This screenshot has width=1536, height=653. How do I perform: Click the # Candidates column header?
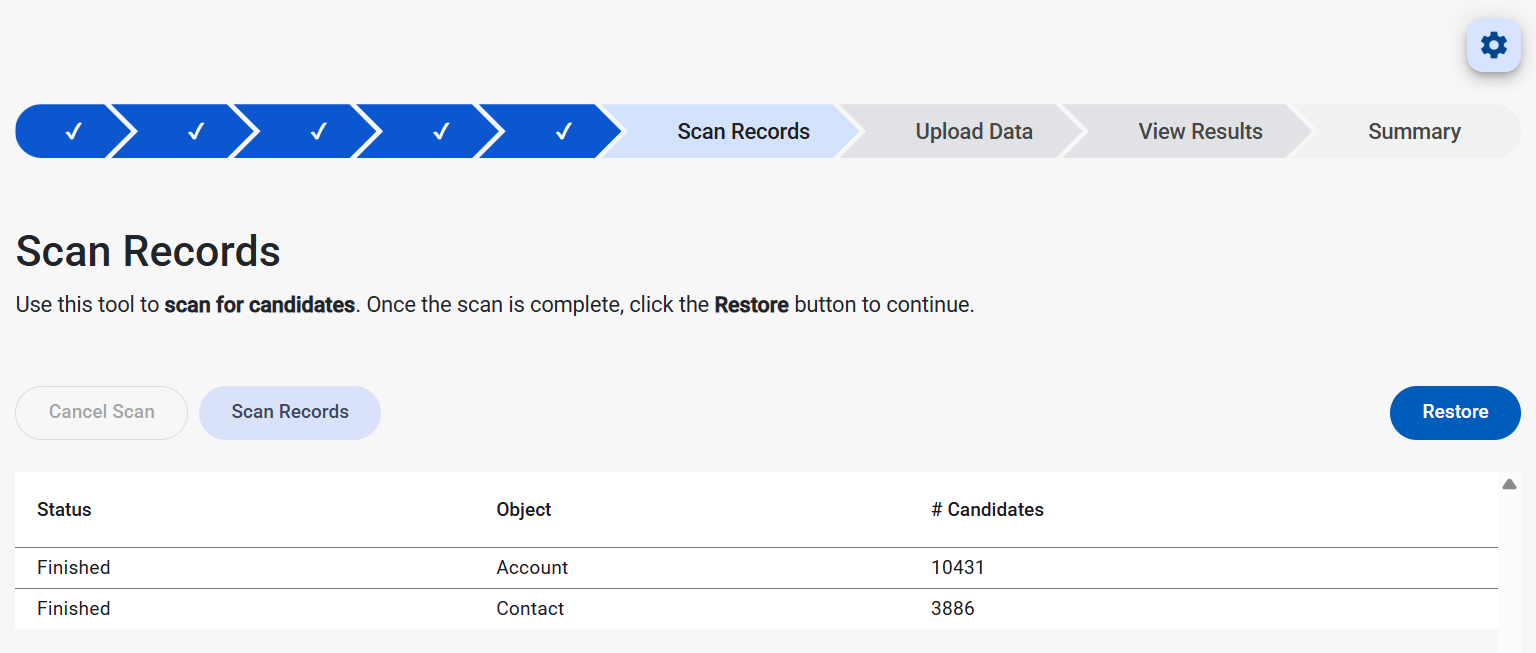(988, 509)
